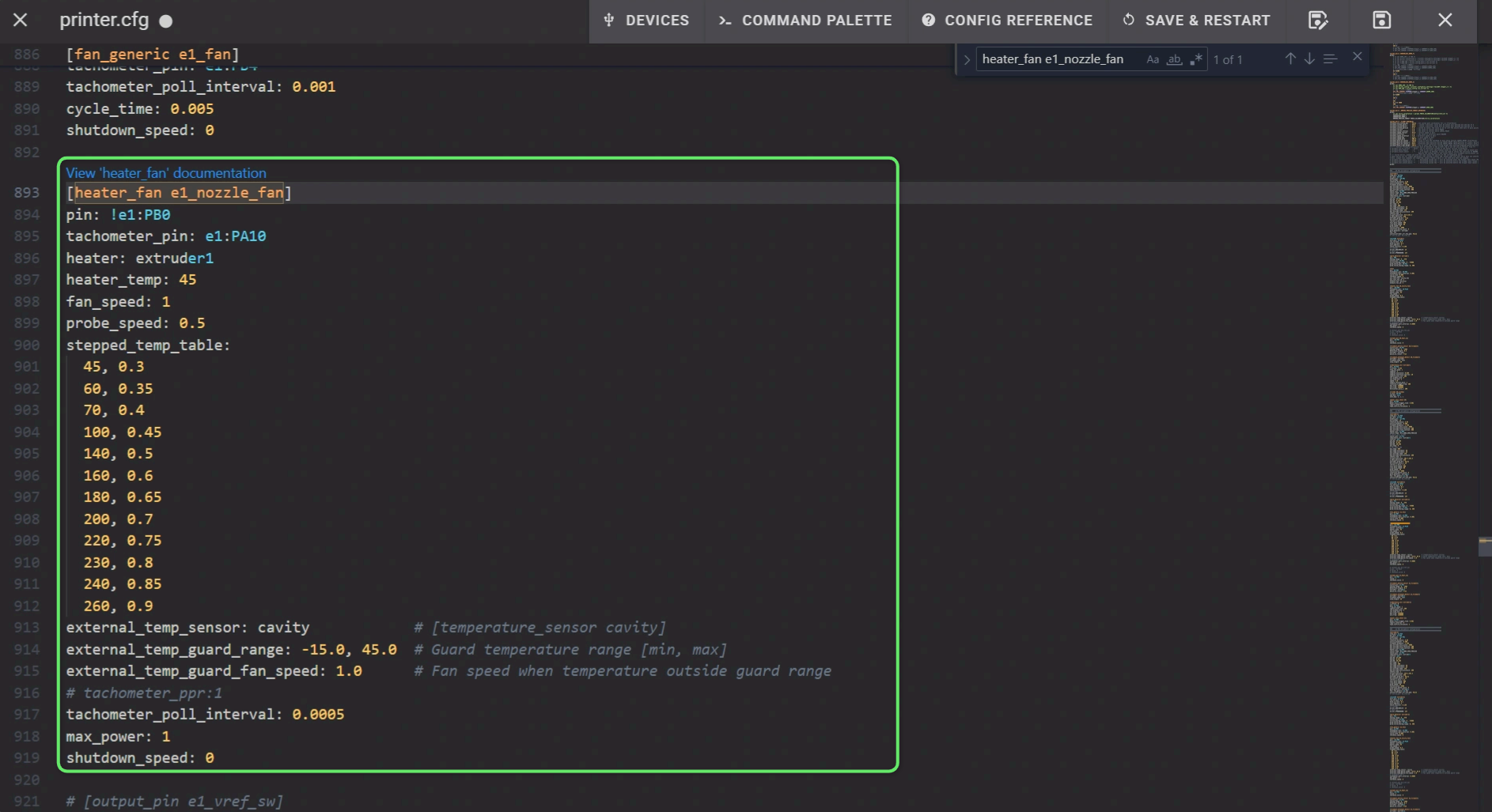
Task: Expand the replace field chevron in find bar
Action: click(x=967, y=59)
